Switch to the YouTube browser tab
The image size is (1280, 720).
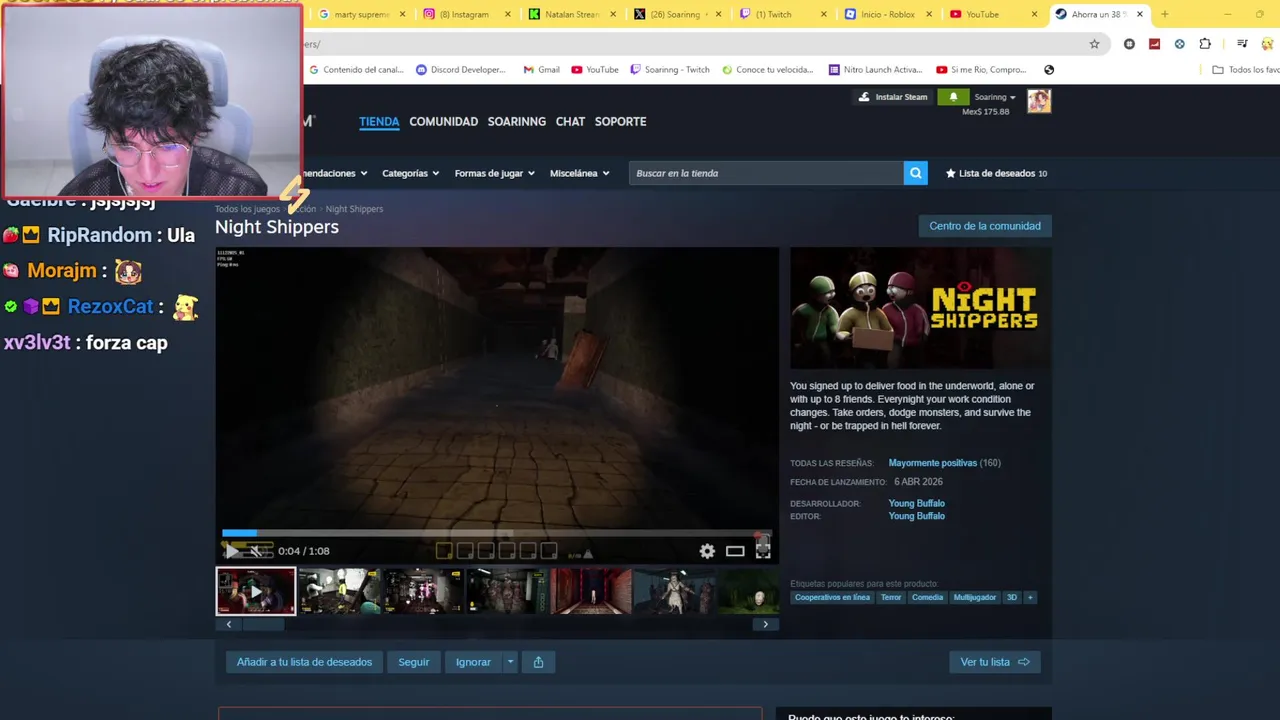pos(993,14)
